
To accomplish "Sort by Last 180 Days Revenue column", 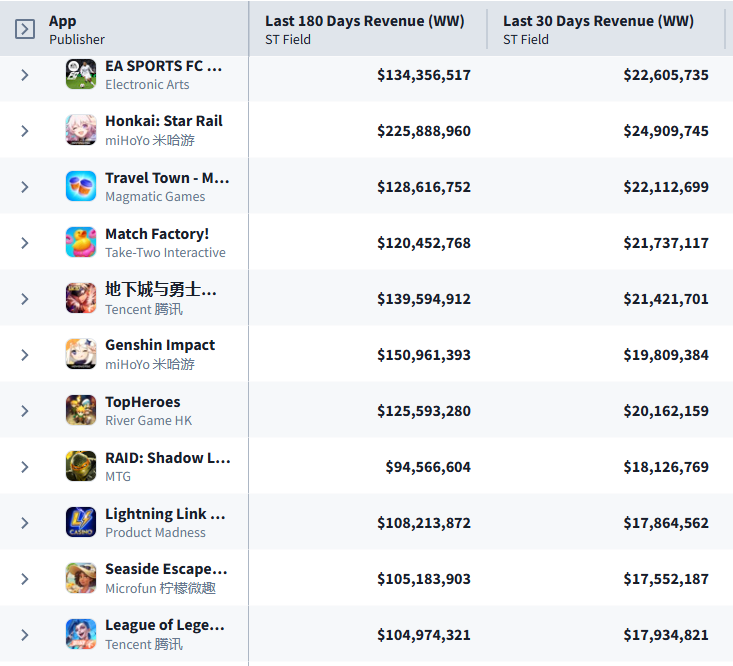I will [x=364, y=21].
